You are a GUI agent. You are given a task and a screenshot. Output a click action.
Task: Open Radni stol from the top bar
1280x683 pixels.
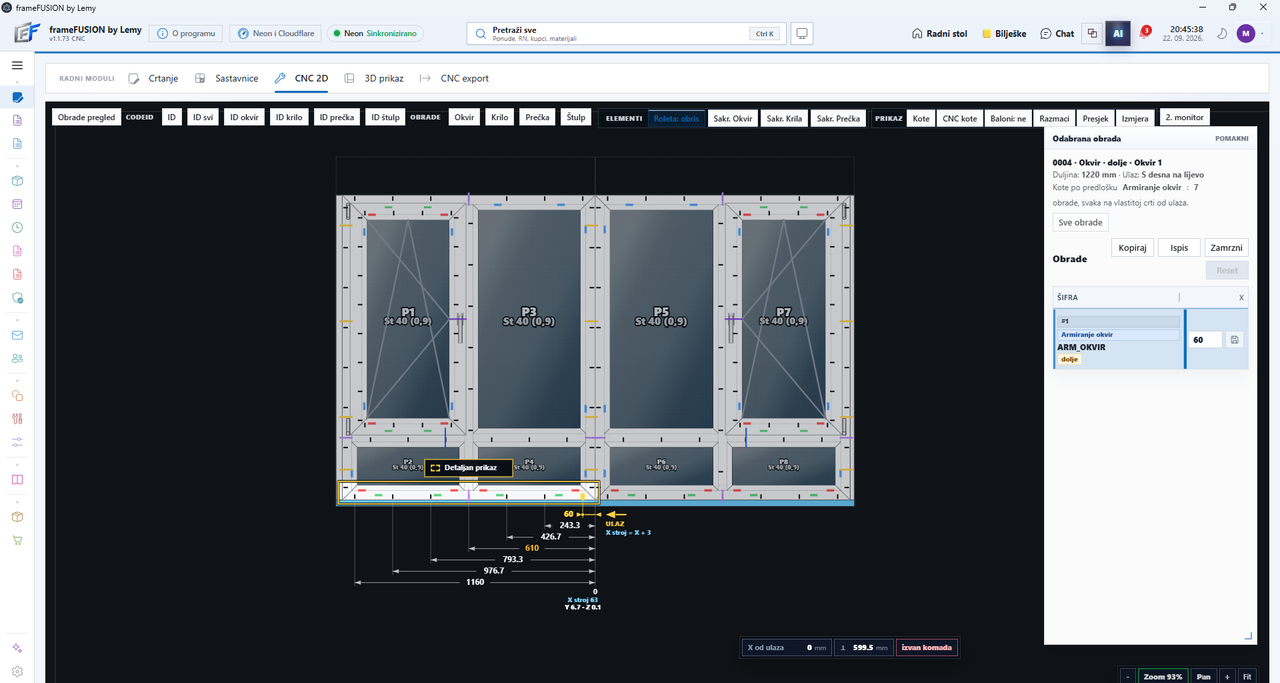click(940, 33)
